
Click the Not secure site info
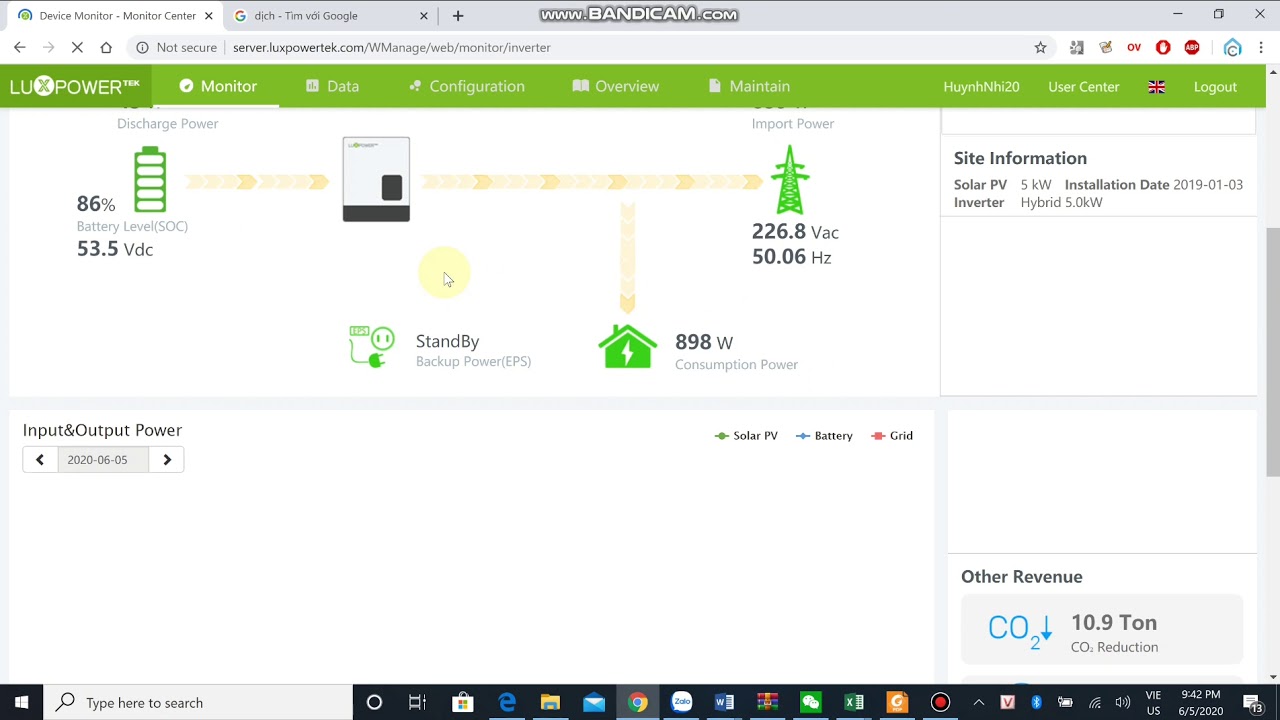coord(176,47)
